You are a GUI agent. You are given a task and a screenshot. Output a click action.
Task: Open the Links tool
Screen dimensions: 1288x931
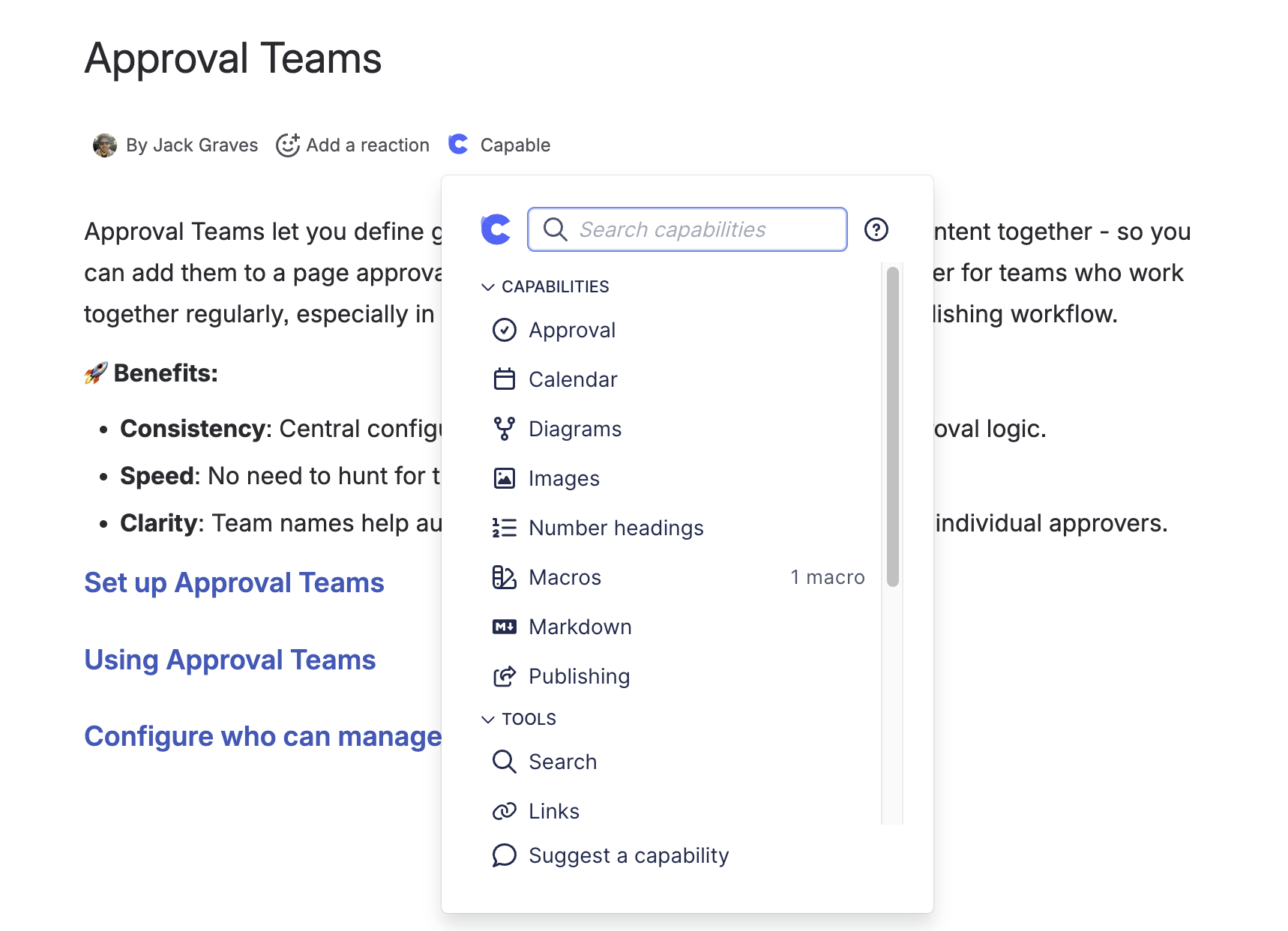click(553, 811)
